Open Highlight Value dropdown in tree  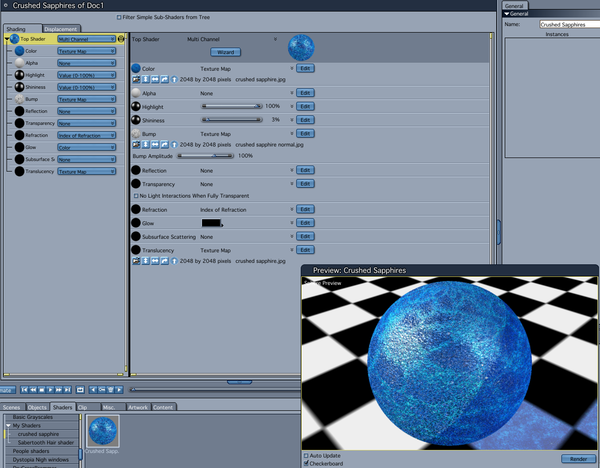86,75
